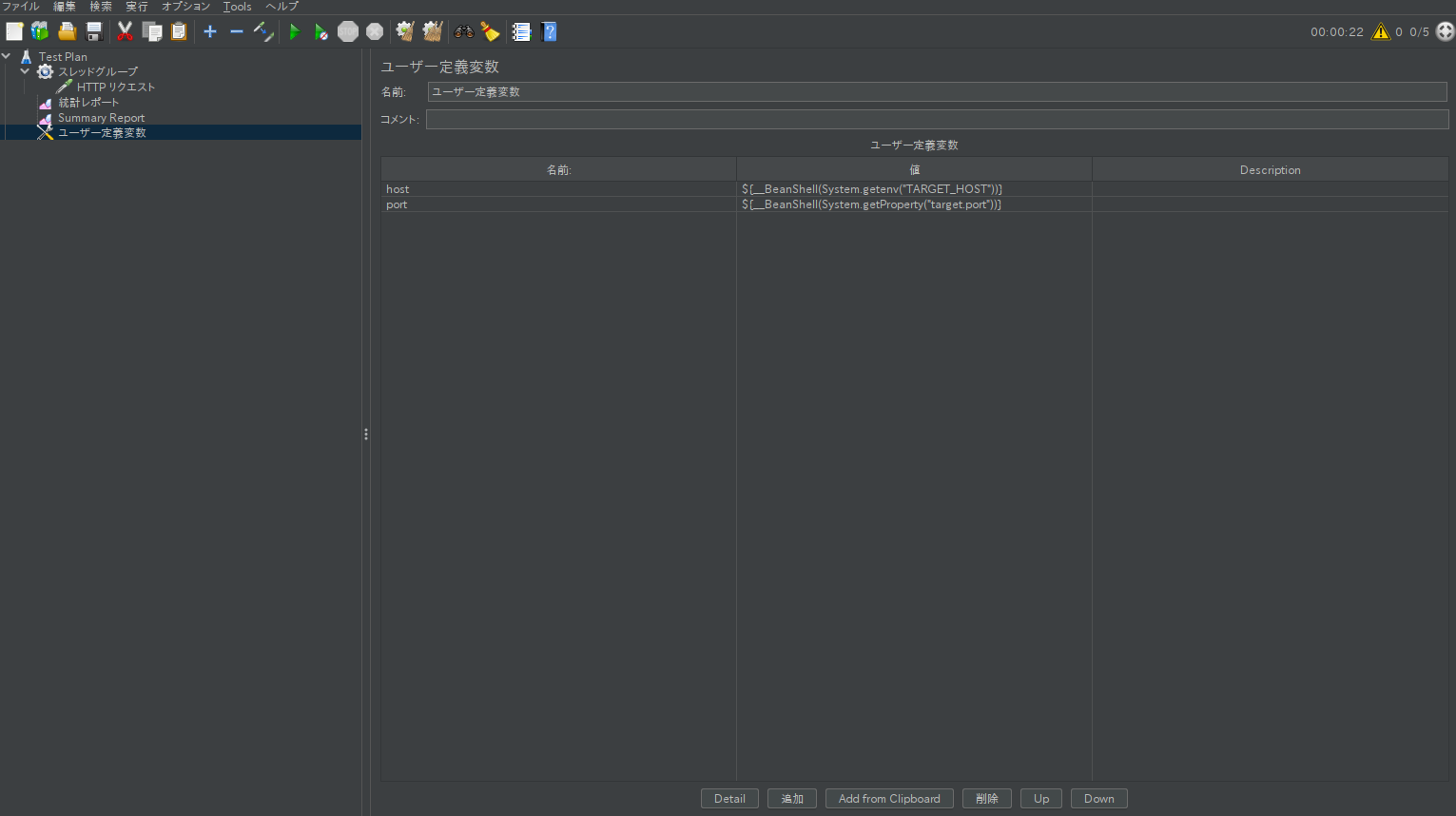Collapse the Test Plan tree node
The width and height of the screenshot is (1456, 816).
7,56
